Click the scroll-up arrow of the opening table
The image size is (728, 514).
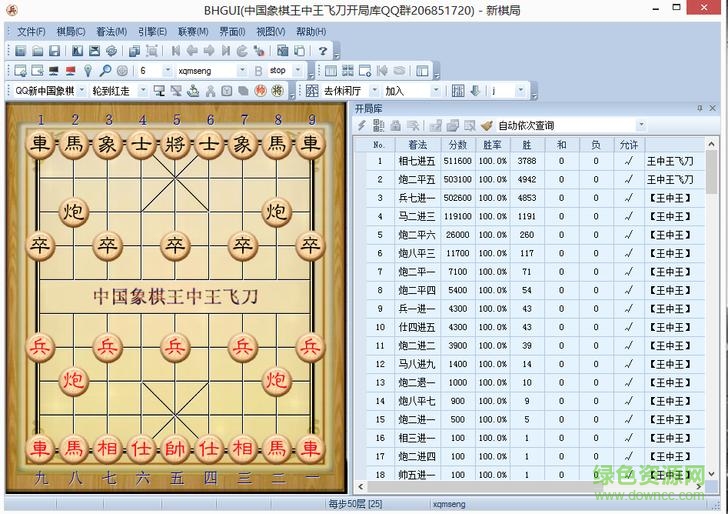711,144
